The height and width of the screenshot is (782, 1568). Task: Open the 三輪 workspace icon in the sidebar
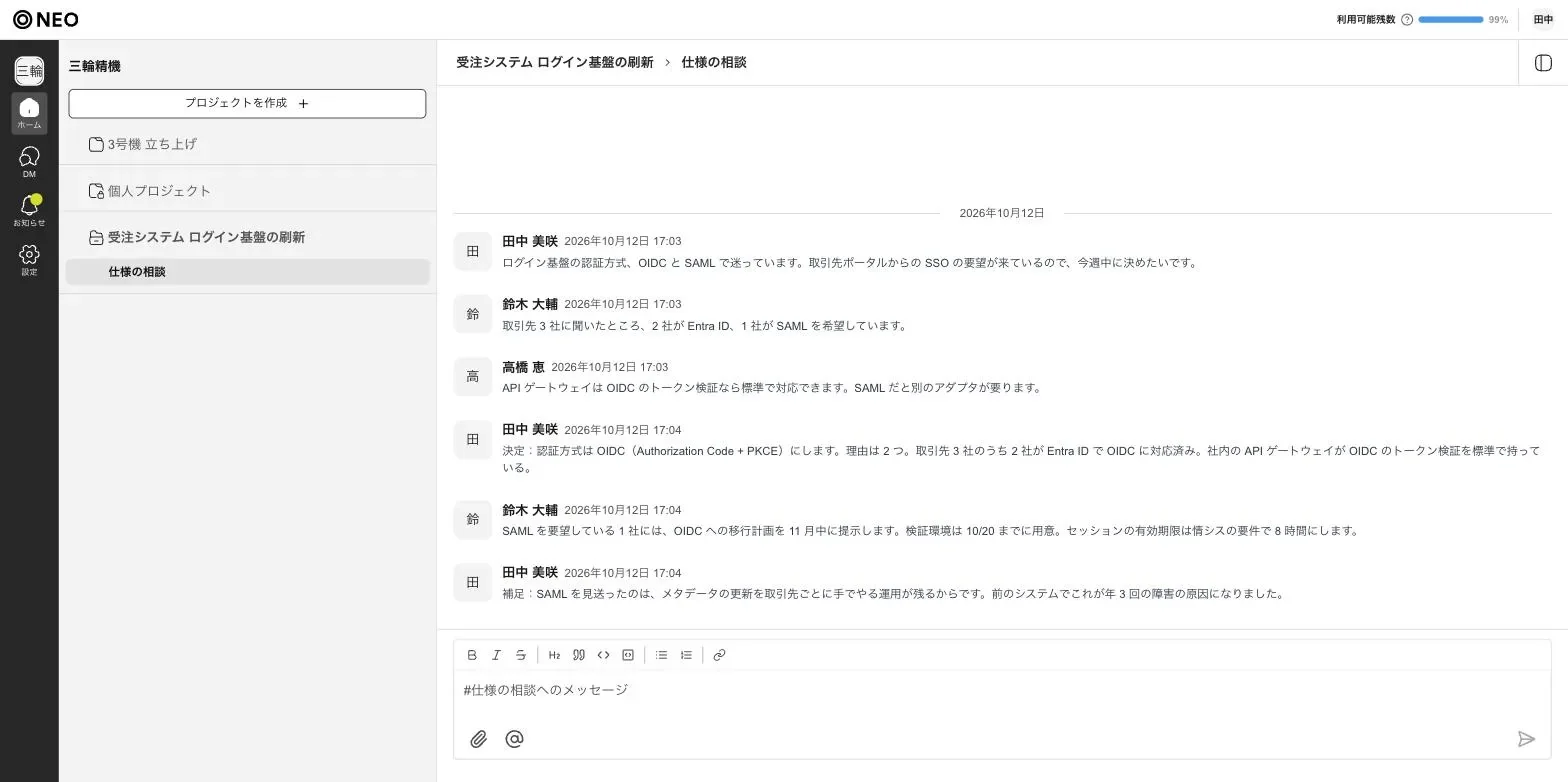[x=29, y=70]
